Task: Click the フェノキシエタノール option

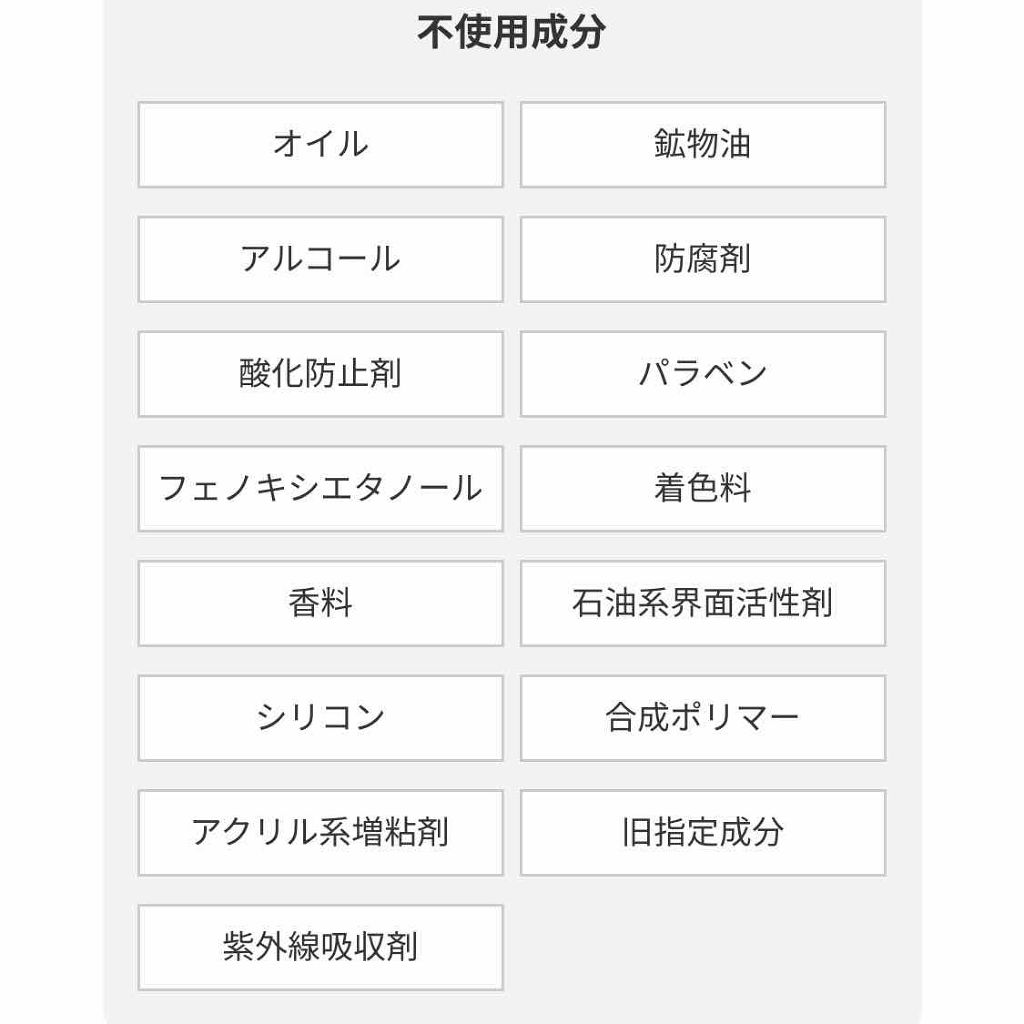Action: (x=320, y=489)
